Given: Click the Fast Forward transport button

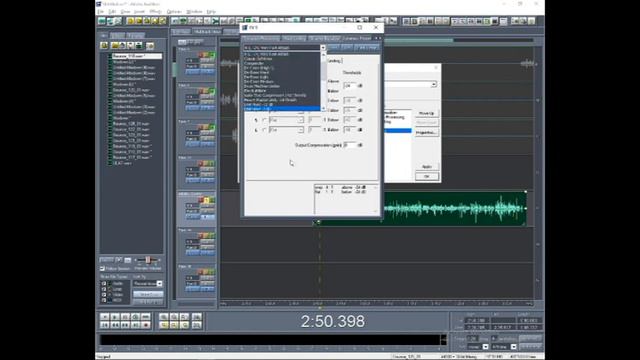Looking at the screenshot, I should 125,325.
